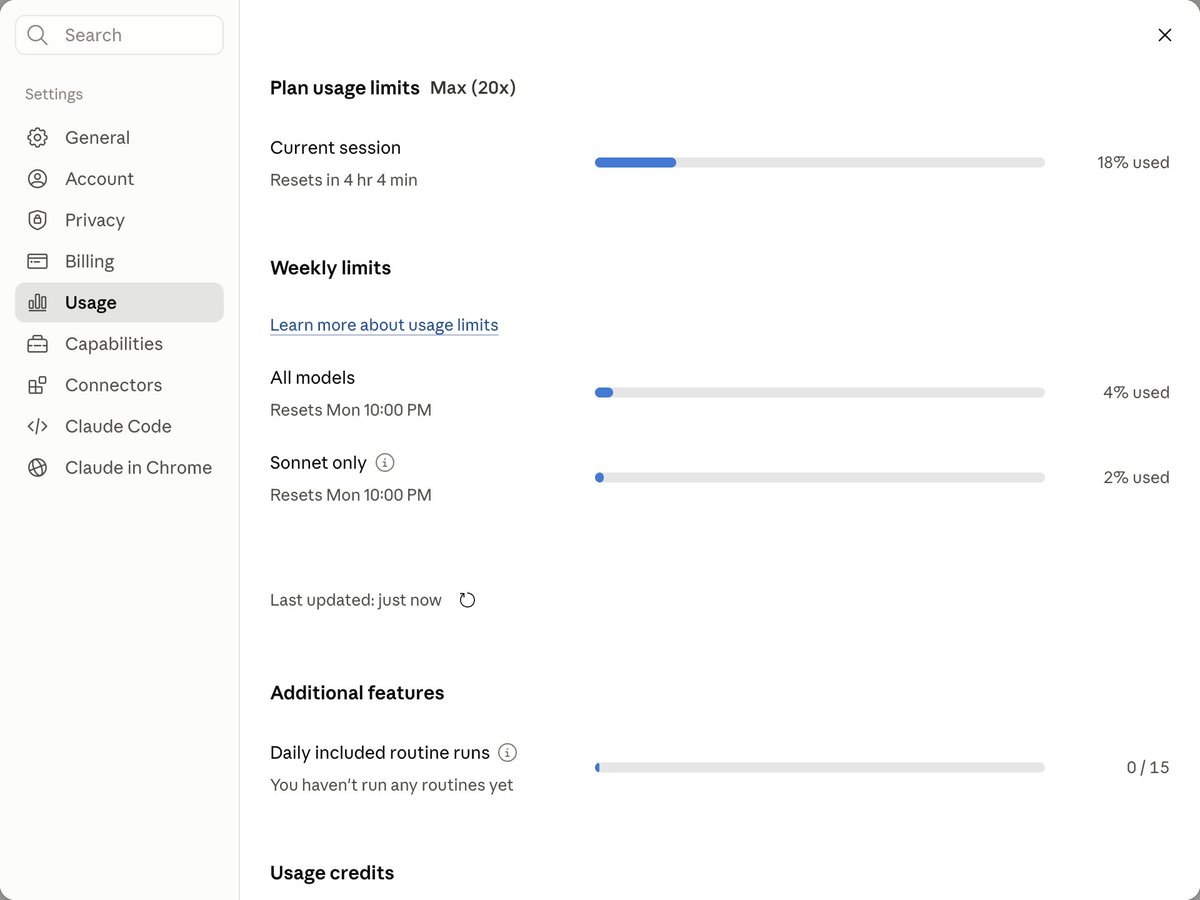Click the Claude Code brackets icon

click(37, 426)
